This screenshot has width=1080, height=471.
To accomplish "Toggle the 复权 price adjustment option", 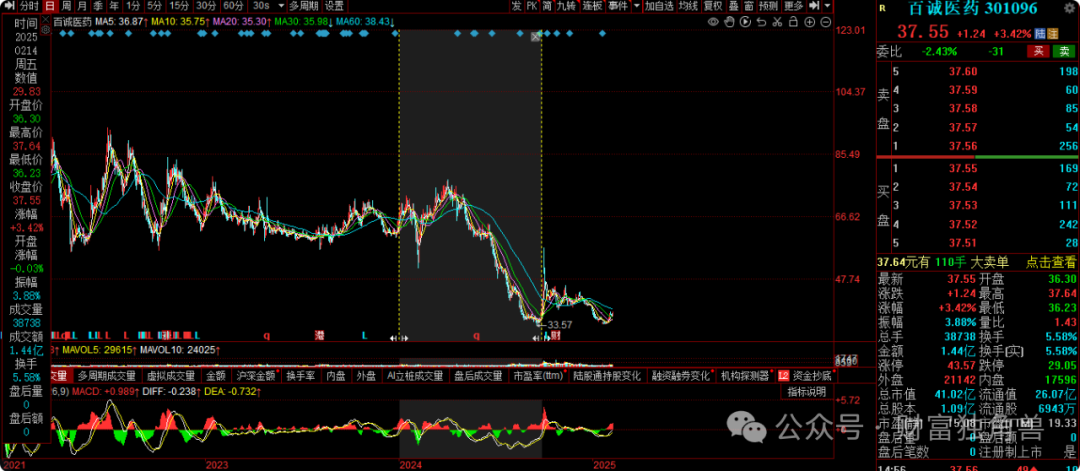I will [713, 6].
